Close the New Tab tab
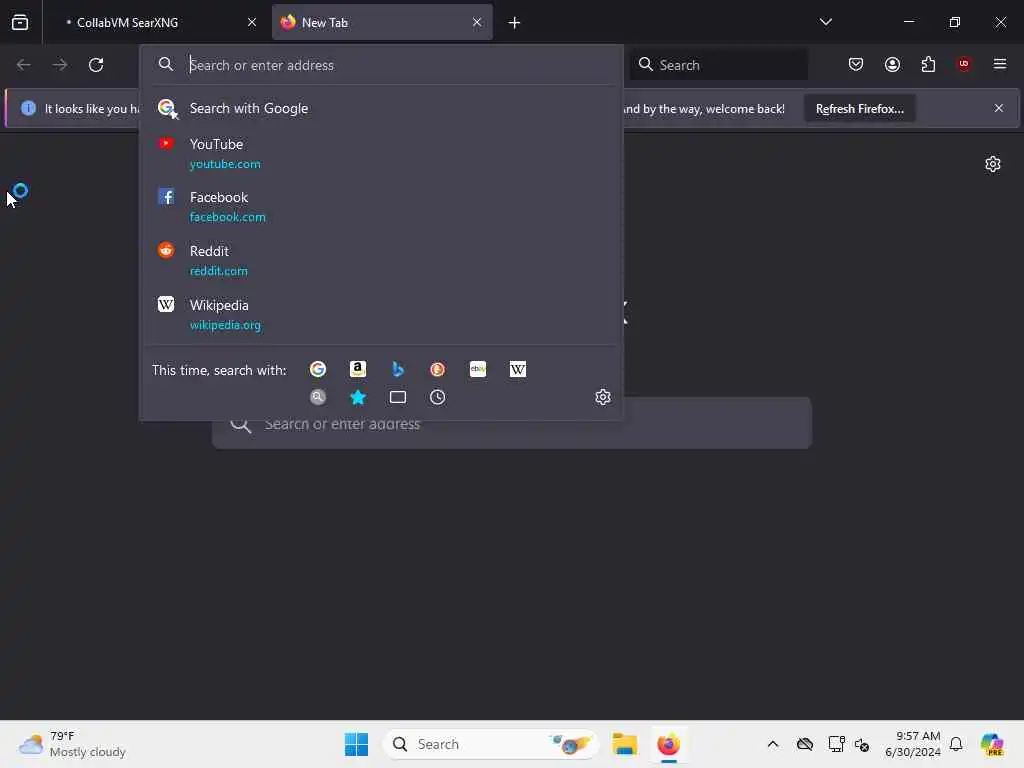1024x768 pixels. 477,22
